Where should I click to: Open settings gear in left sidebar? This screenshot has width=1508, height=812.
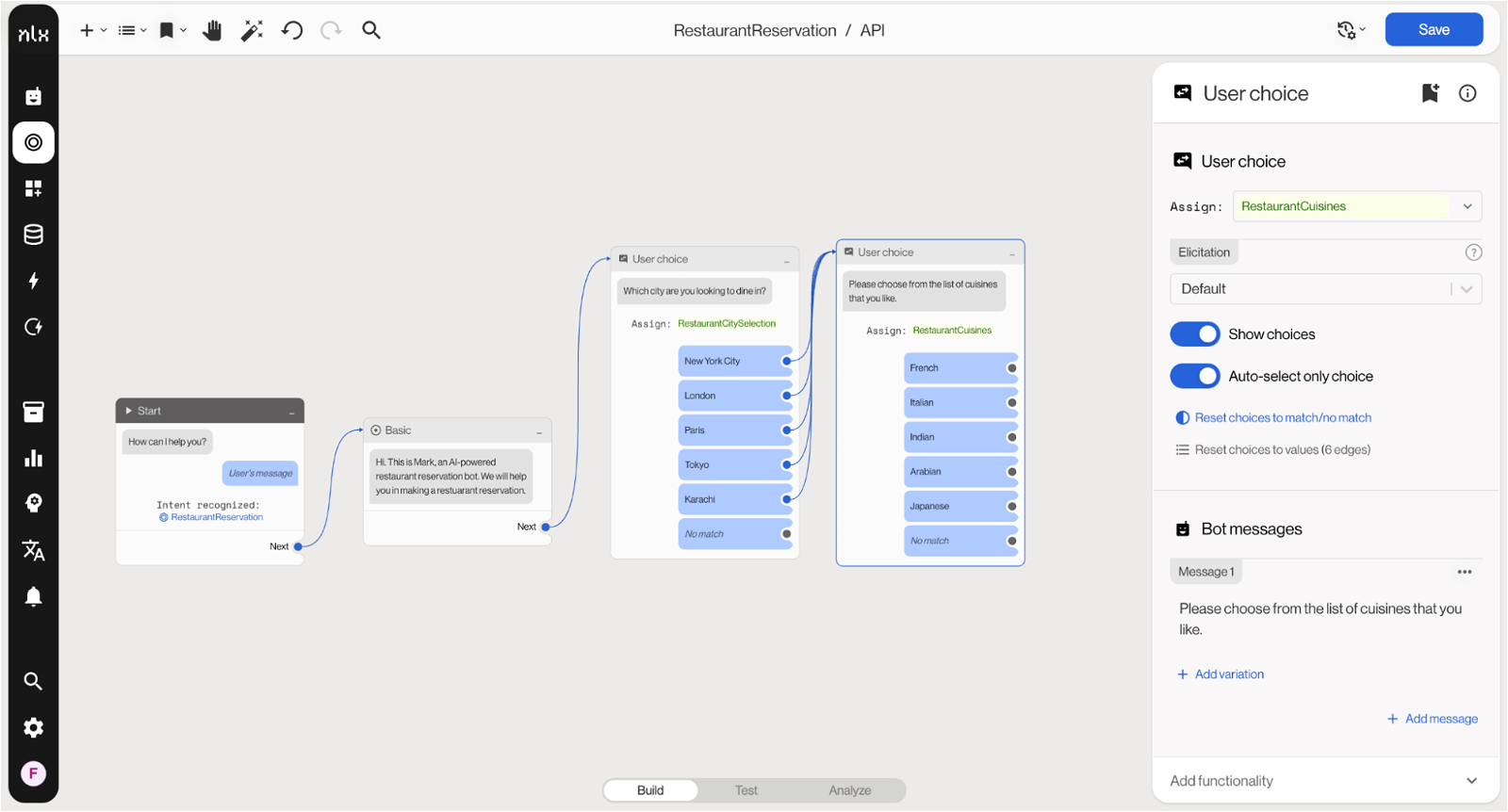point(33,727)
